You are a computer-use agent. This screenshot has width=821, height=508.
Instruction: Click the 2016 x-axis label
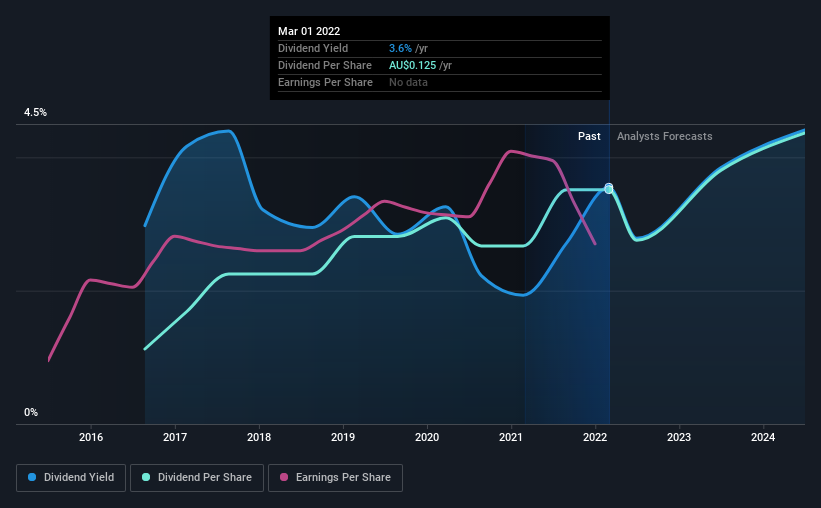point(91,437)
